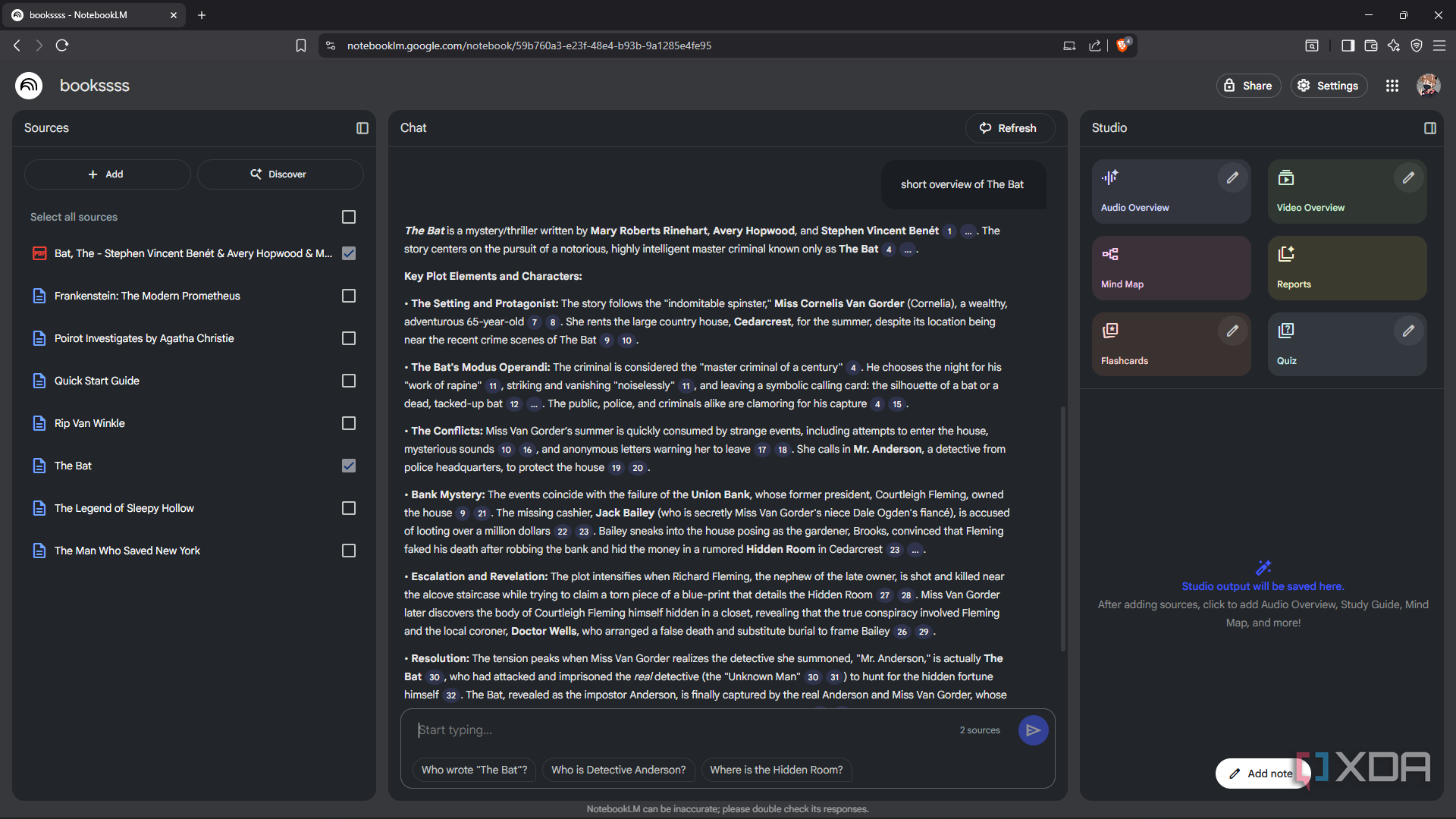The image size is (1456, 819).
Task: Uncheck The Bat source checkbox
Action: [349, 466]
